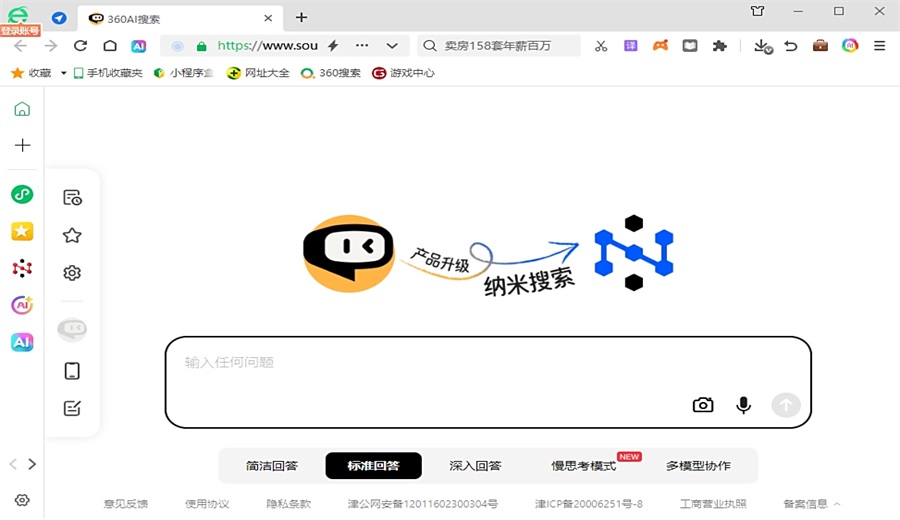Click the 输入任何问题 question input box

click(x=488, y=382)
